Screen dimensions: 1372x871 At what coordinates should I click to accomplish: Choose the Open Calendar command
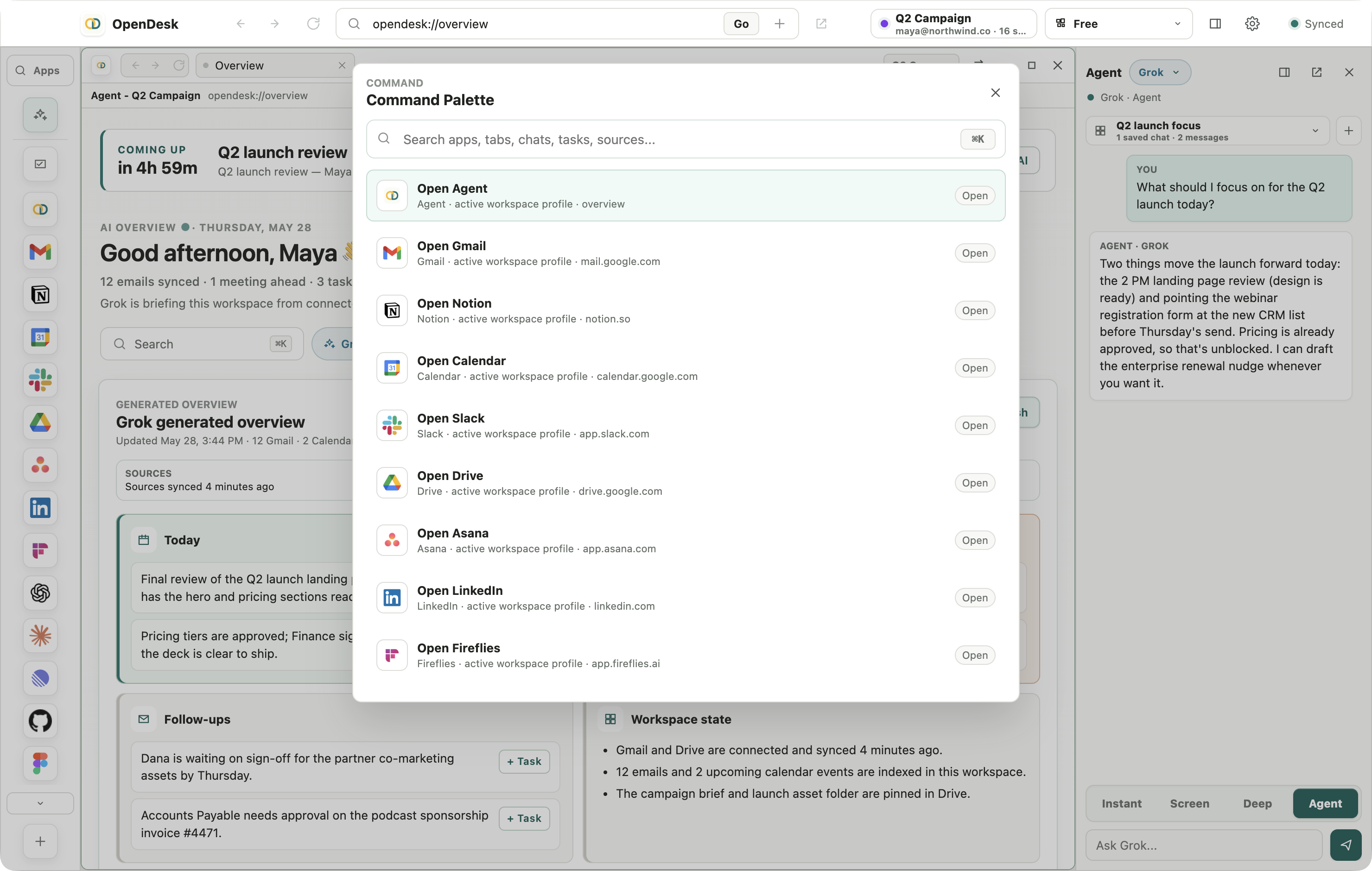tap(686, 368)
